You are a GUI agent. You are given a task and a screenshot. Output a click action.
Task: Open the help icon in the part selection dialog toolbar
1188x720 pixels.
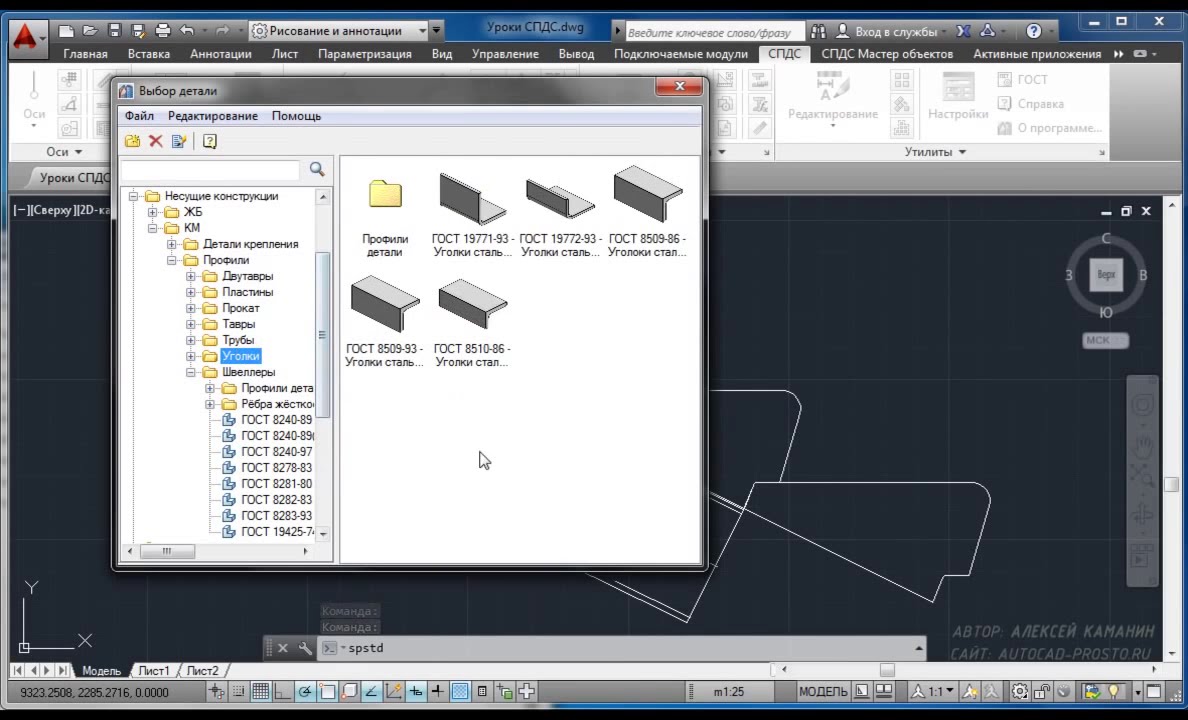(x=210, y=141)
